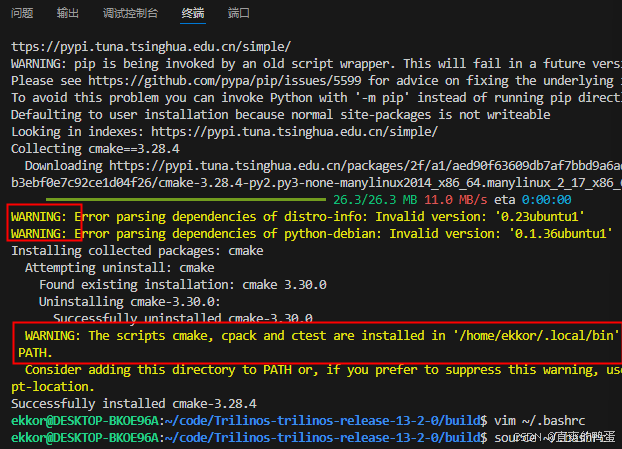Switch to the 输出 (Output) tab
622x449 pixels.
coord(67,13)
